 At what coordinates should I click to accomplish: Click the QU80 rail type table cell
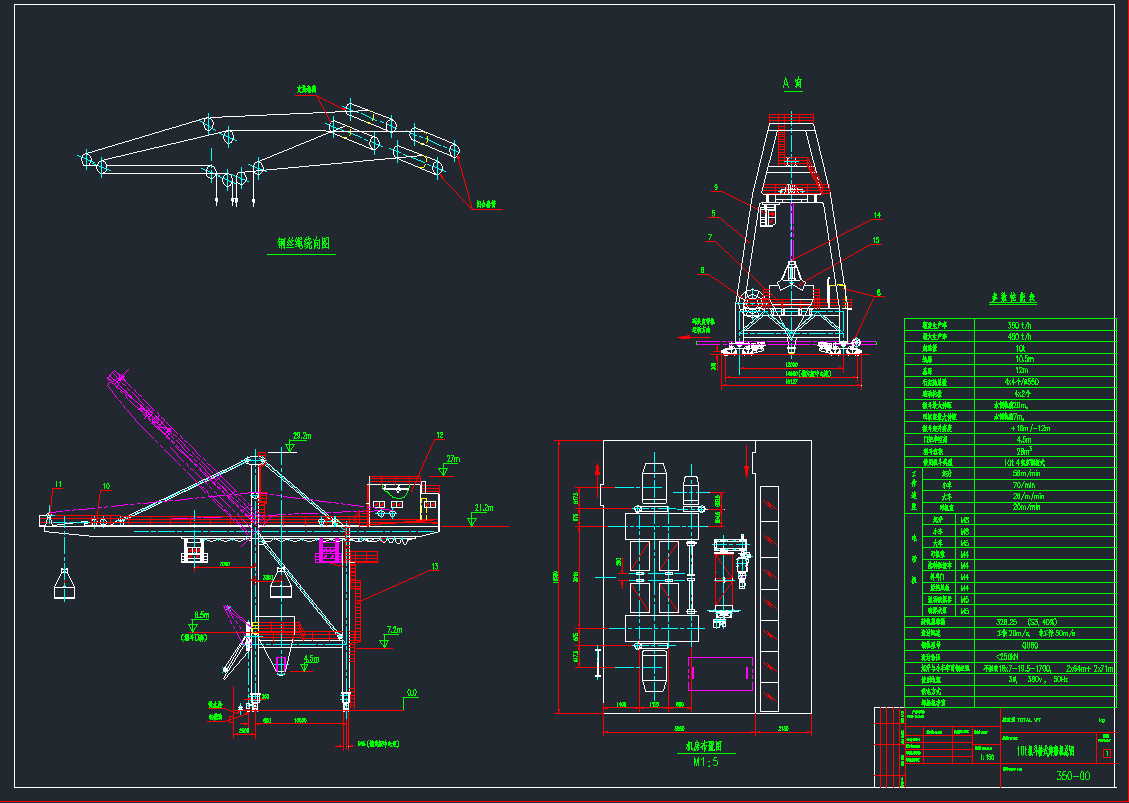[1028, 644]
